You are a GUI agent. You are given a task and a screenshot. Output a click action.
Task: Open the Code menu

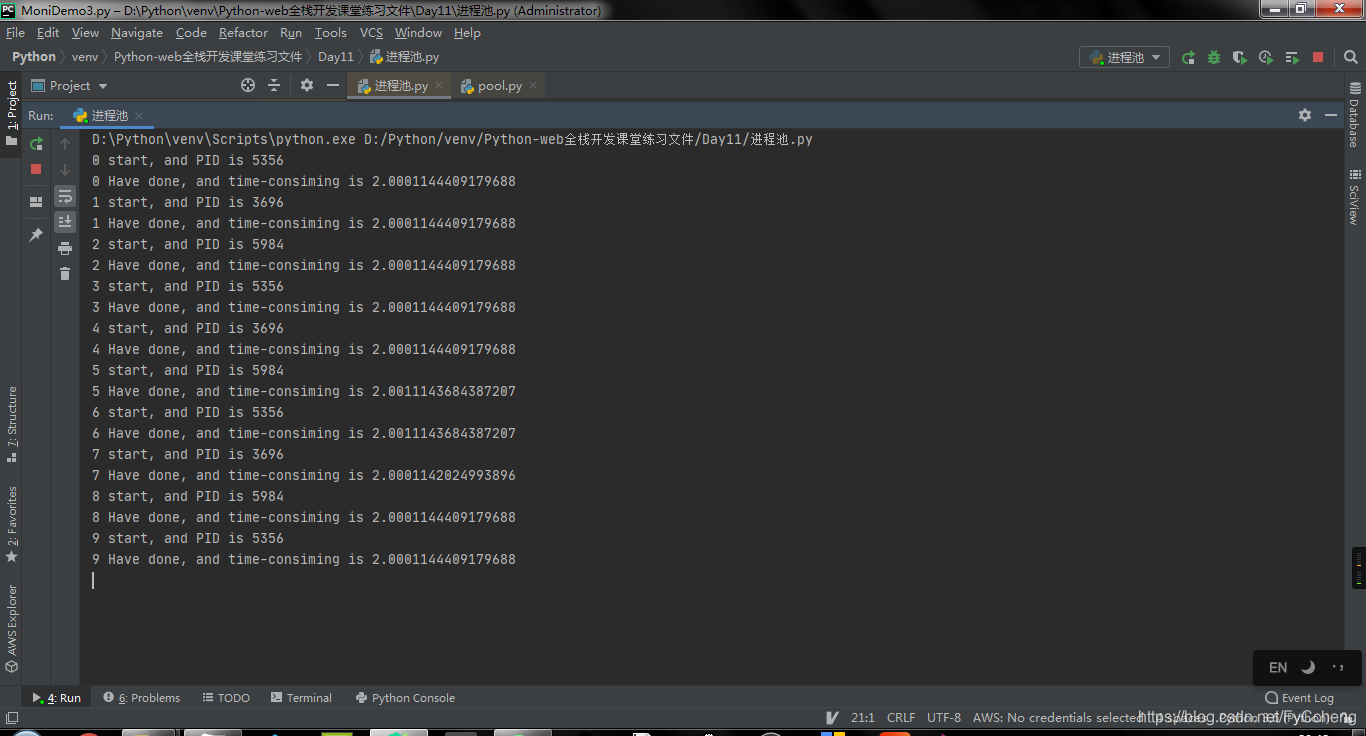tap(191, 33)
